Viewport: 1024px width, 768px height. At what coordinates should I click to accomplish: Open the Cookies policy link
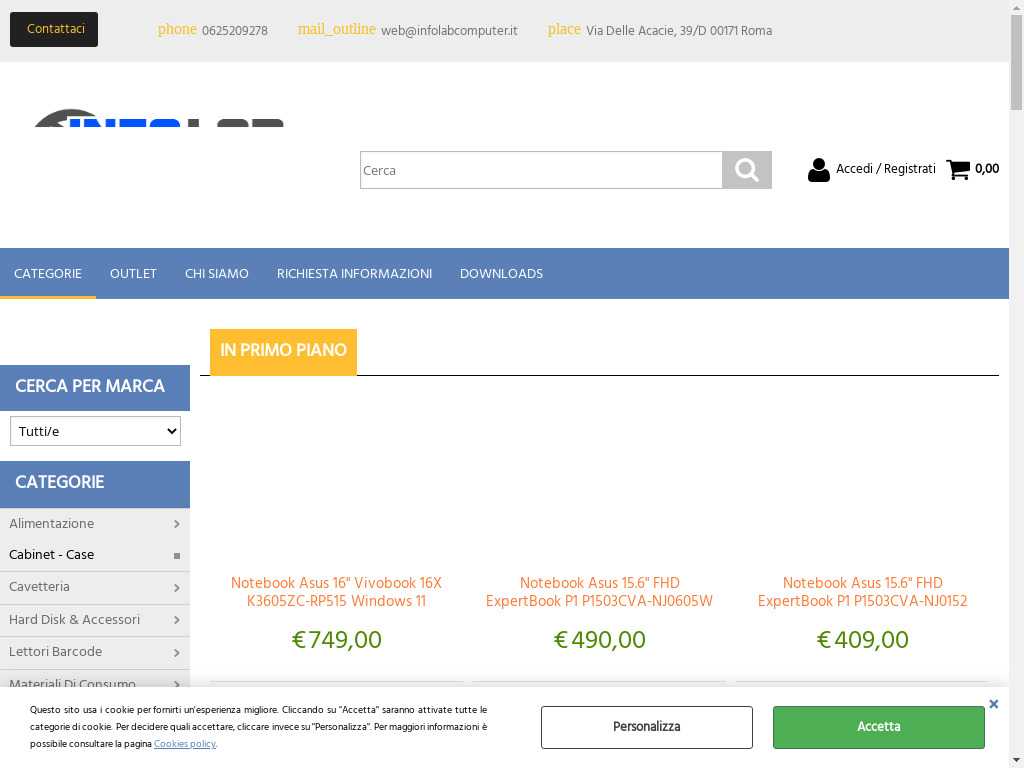click(x=184, y=744)
